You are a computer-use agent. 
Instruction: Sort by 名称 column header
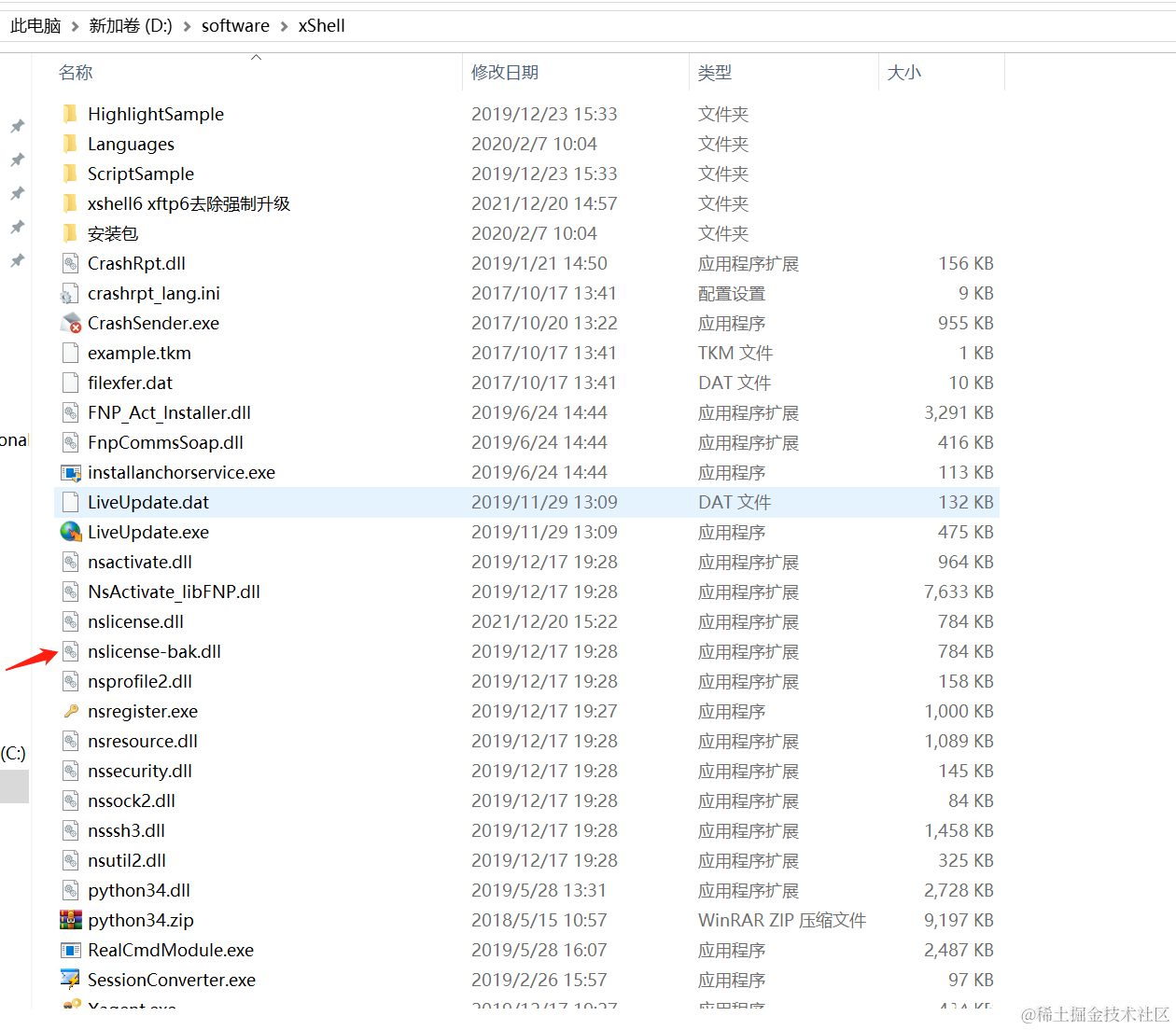[76, 72]
